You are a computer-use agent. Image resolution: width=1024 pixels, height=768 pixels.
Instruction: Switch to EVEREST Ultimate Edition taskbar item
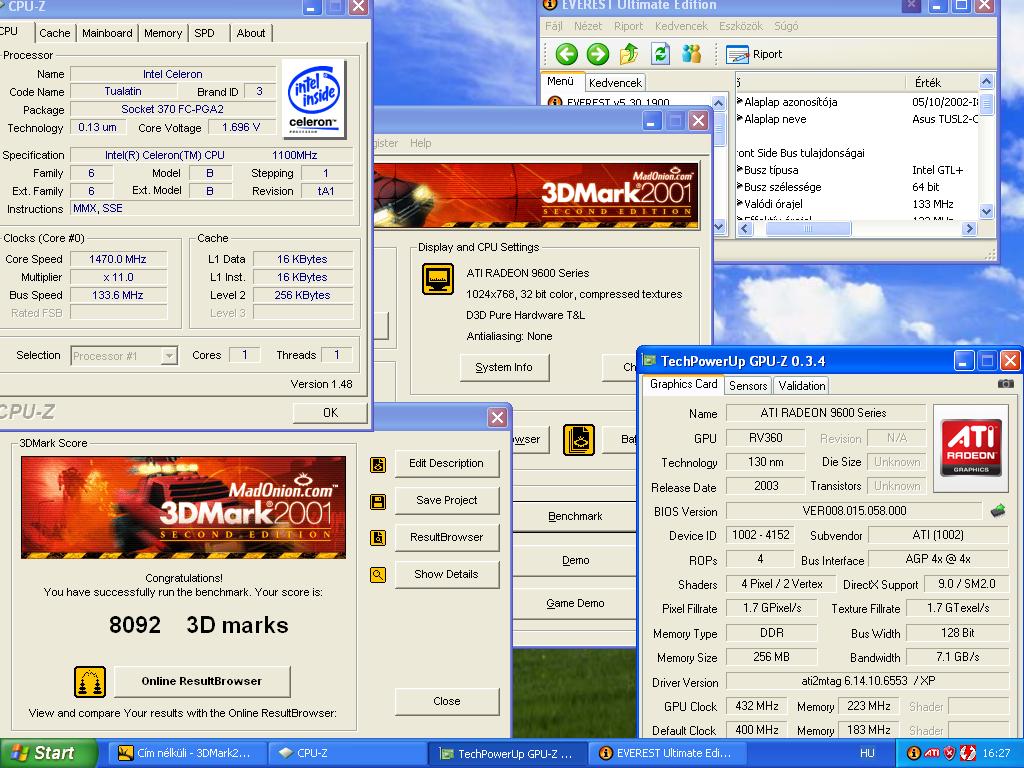pos(667,753)
